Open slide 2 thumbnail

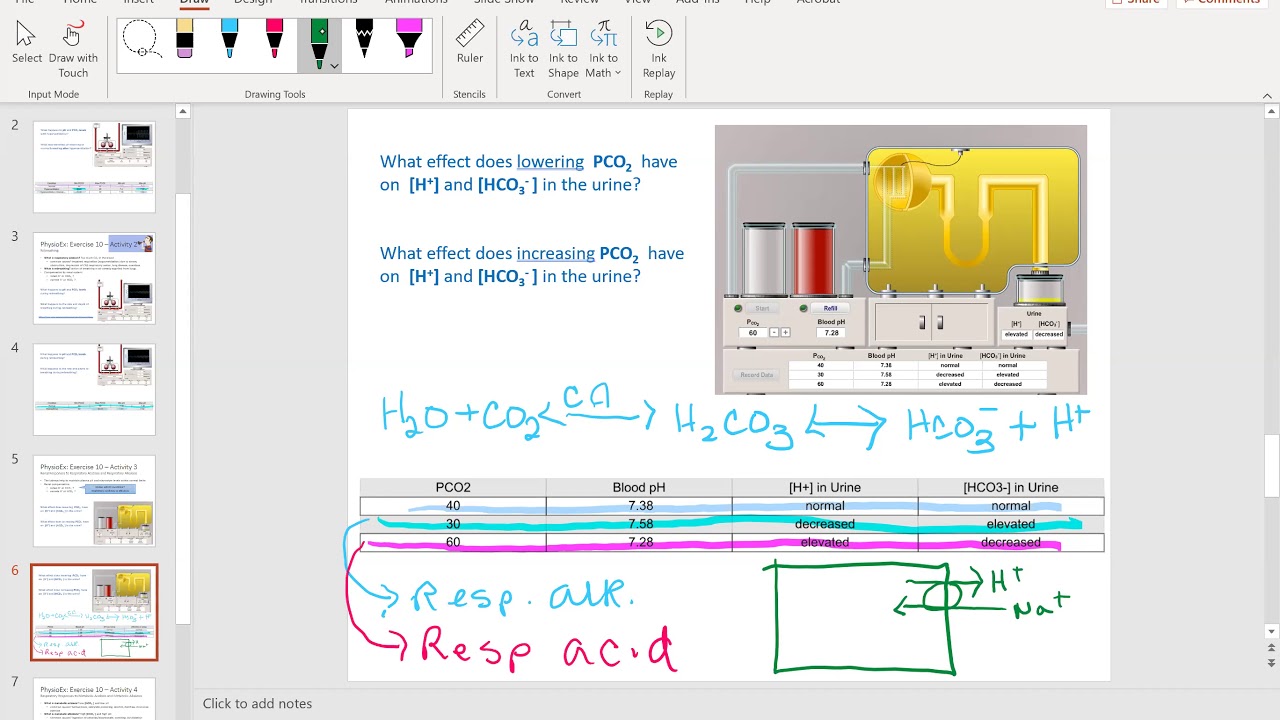(94, 166)
